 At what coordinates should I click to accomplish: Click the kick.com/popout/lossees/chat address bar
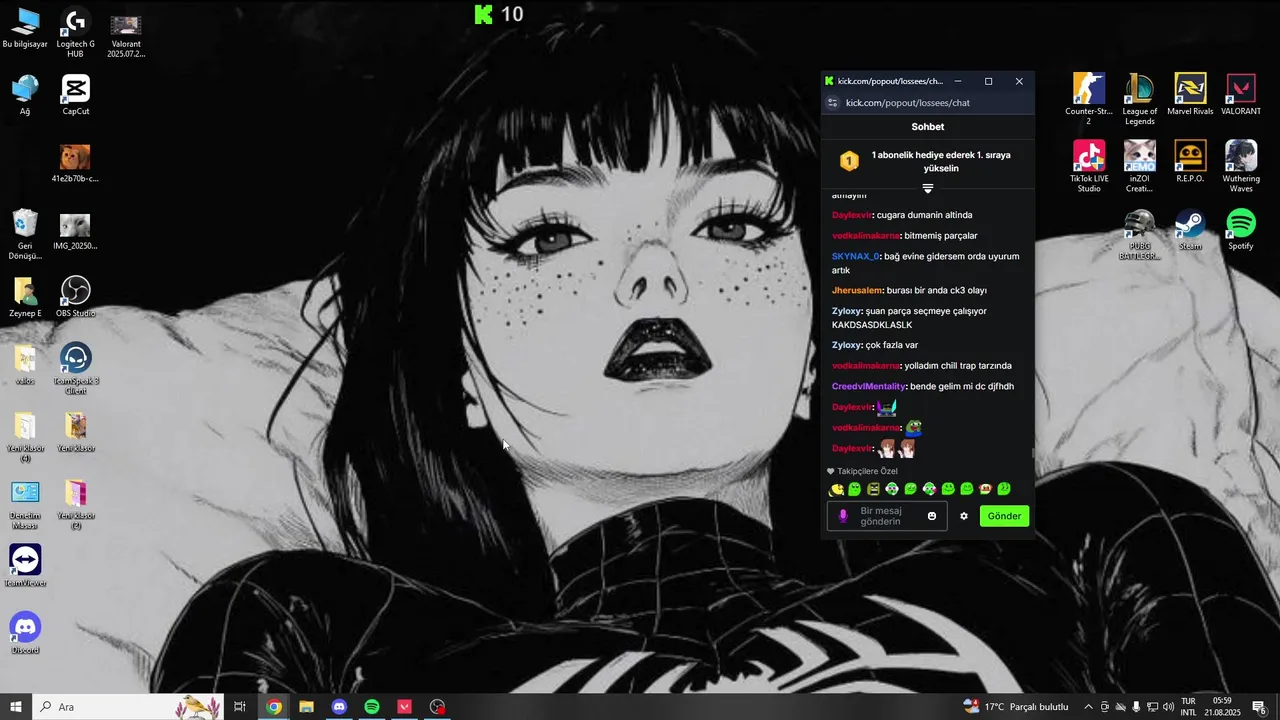[907, 103]
